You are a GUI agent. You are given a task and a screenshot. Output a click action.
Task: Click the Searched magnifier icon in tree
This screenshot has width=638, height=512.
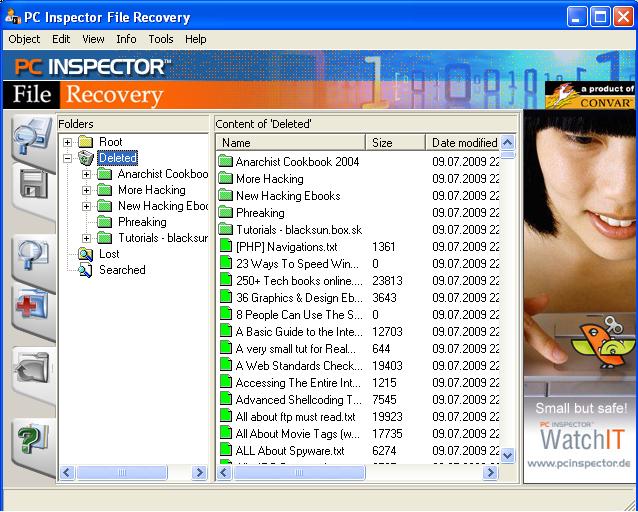(x=85, y=270)
